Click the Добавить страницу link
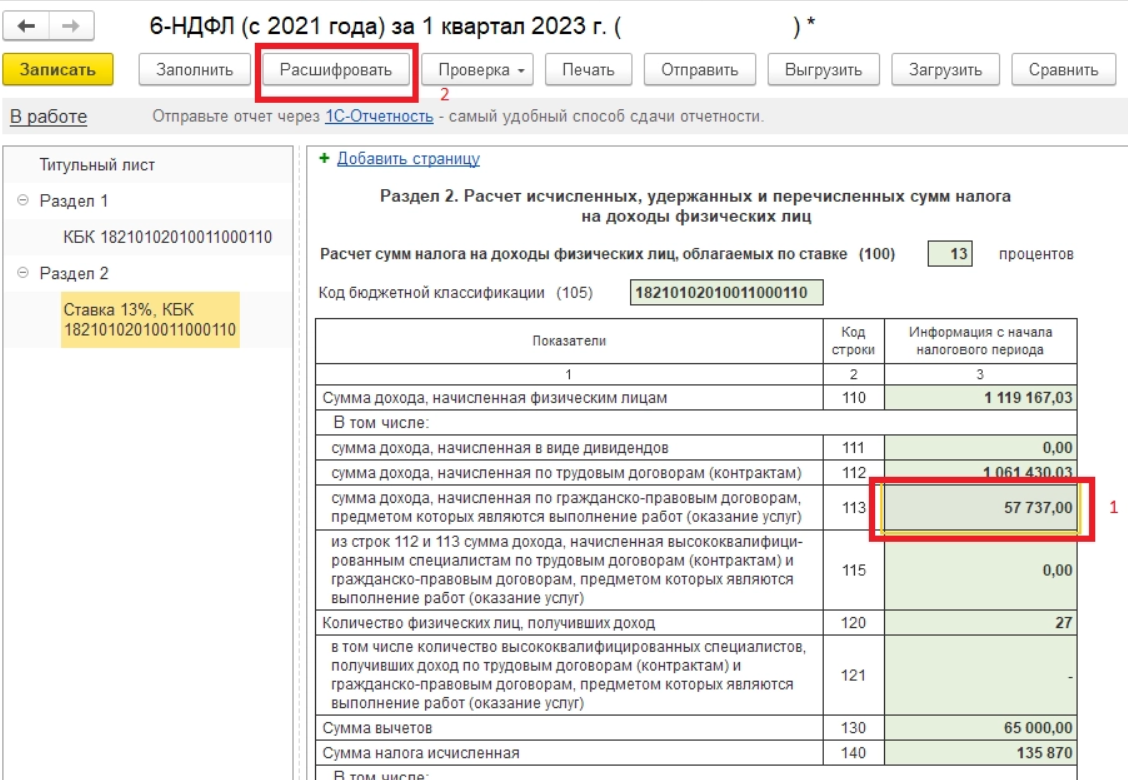Screen dimensions: 1128x780 [x=408, y=159]
